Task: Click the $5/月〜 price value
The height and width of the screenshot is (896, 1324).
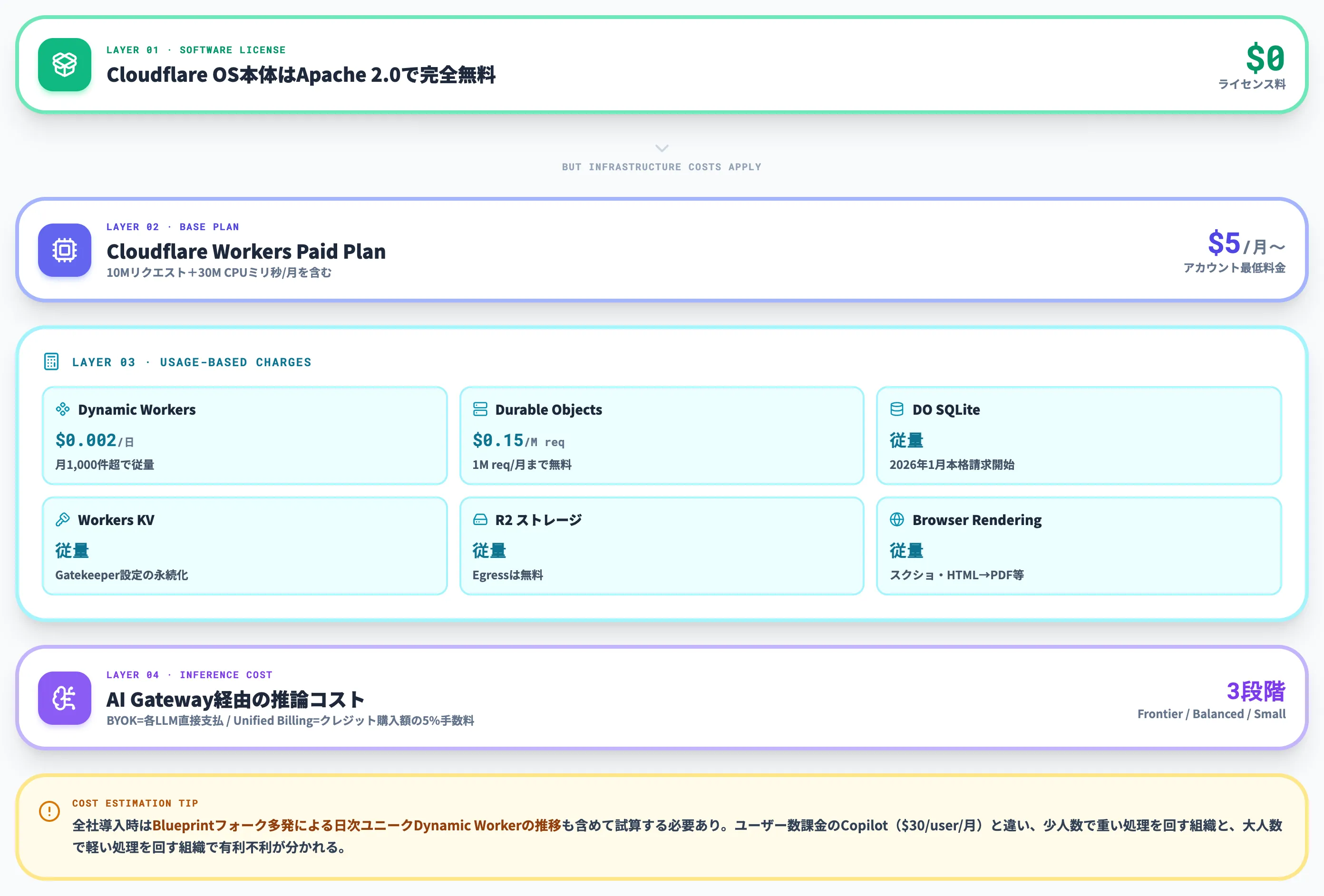Action: click(1246, 244)
